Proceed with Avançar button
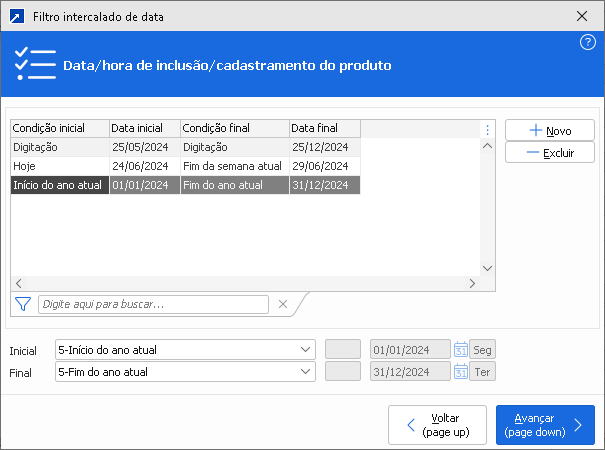Viewport: 605px width, 450px height. click(x=545, y=425)
